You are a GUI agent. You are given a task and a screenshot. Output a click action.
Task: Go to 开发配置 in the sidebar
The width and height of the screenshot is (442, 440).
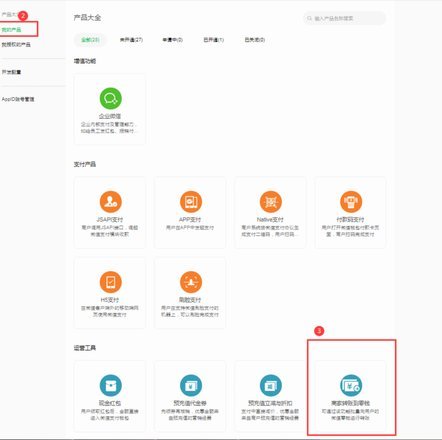point(11,72)
